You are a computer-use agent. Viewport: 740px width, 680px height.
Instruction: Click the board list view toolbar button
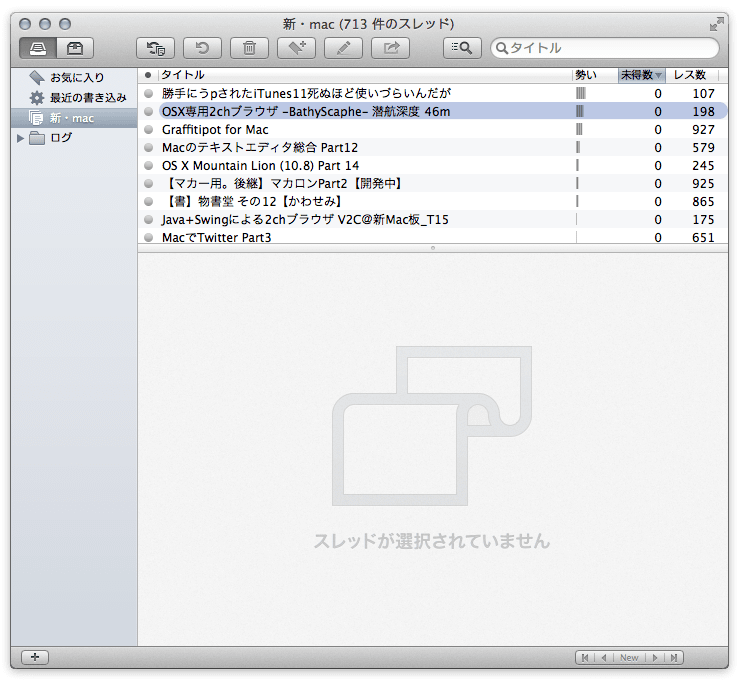point(37,47)
